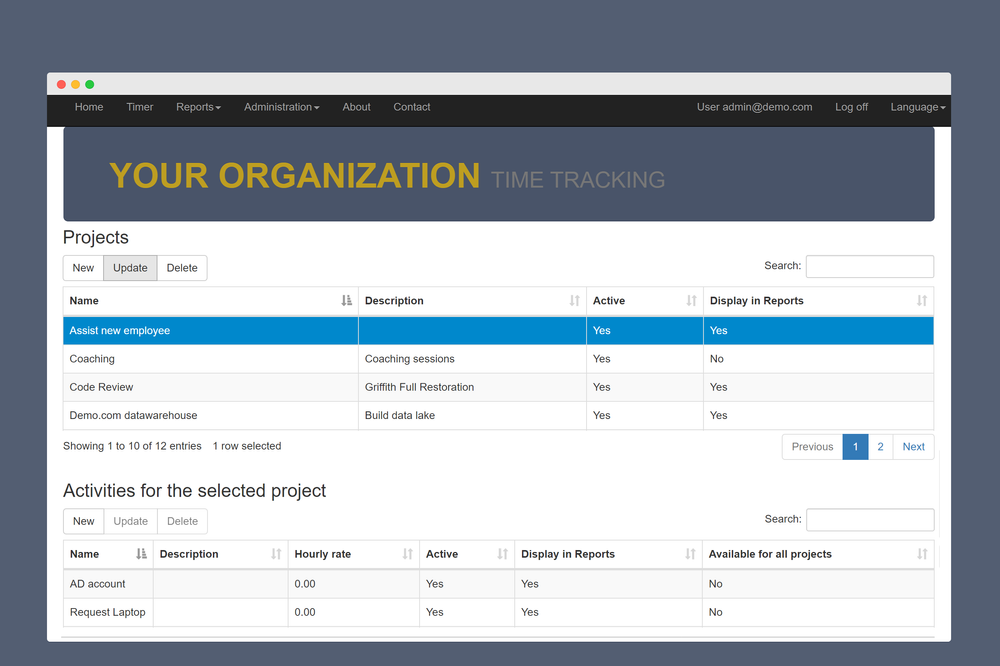Image resolution: width=1000 pixels, height=666 pixels.
Task: Sort the Projects table by Name
Action: point(347,300)
